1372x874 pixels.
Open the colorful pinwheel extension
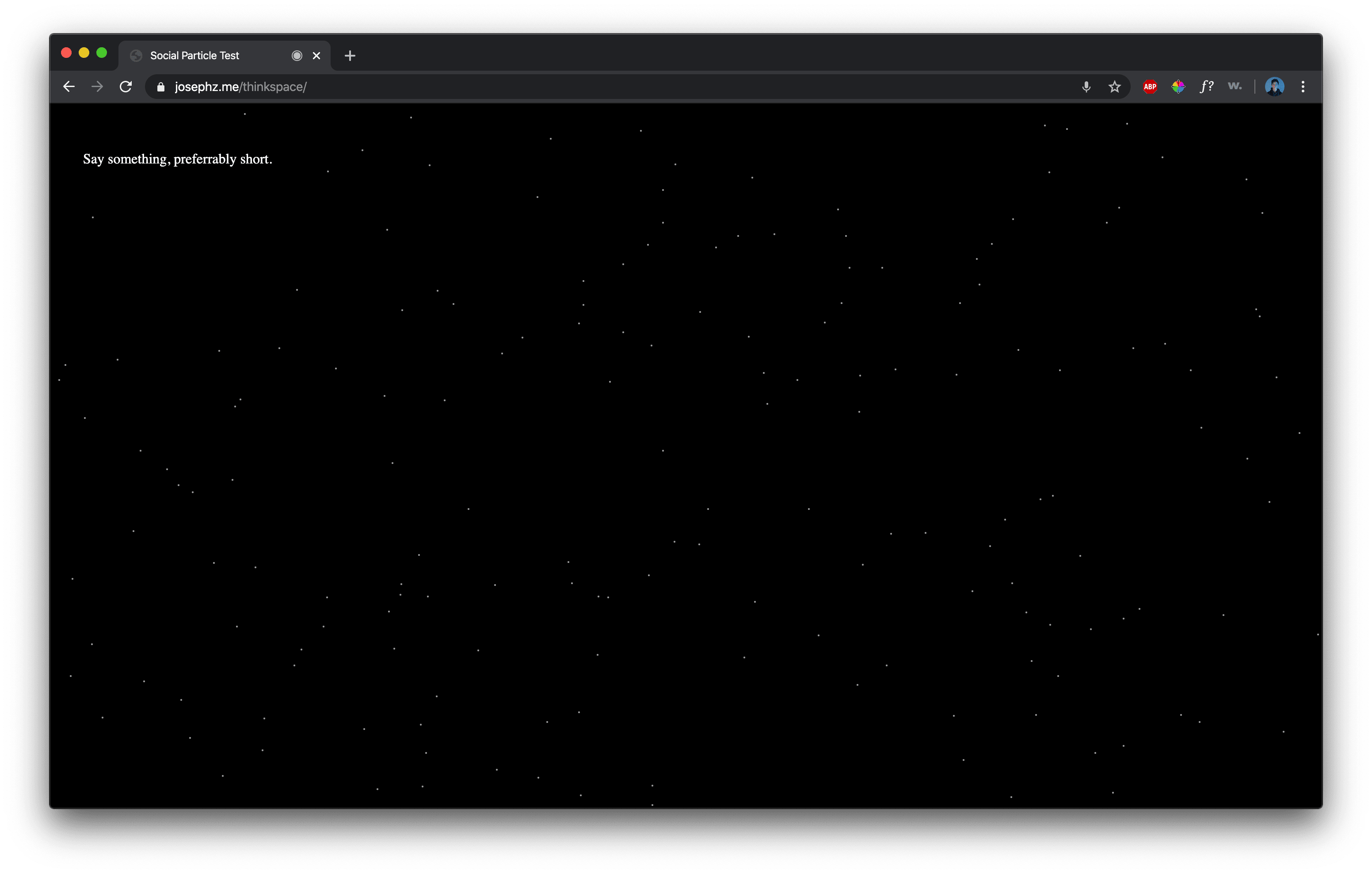[1178, 87]
